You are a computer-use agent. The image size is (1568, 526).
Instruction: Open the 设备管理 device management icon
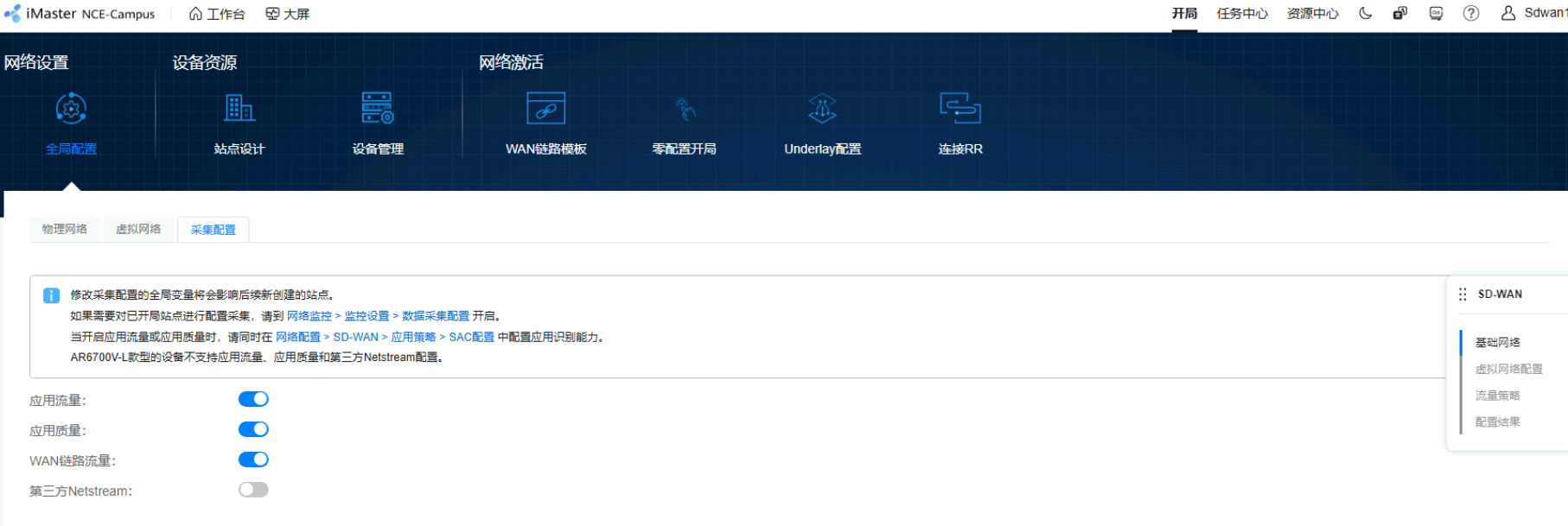pos(378,110)
